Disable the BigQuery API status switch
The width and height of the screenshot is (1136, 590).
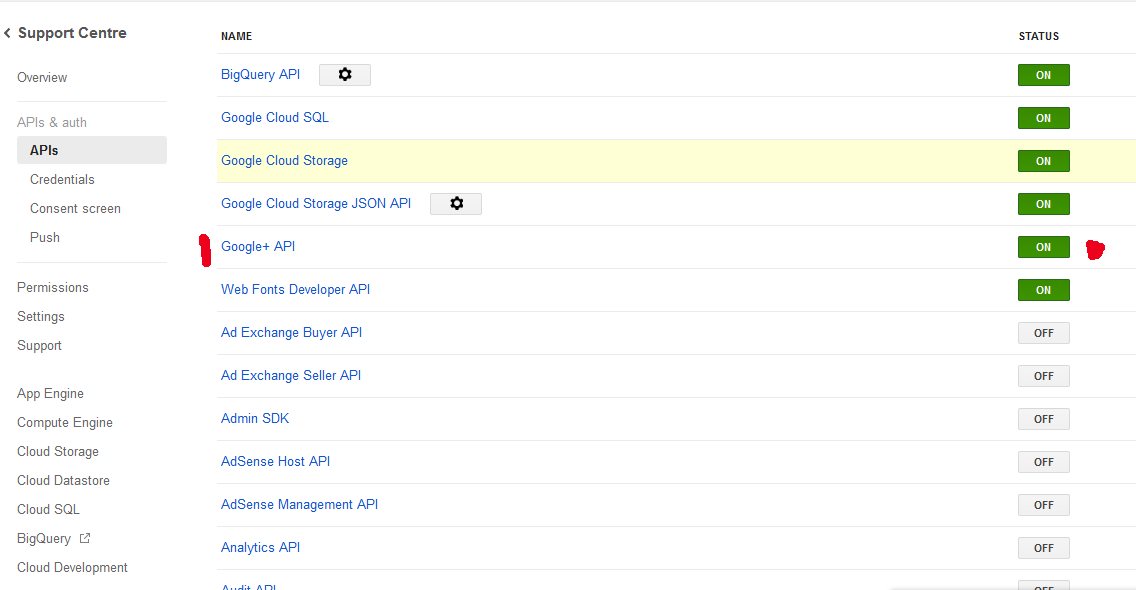click(x=1043, y=75)
